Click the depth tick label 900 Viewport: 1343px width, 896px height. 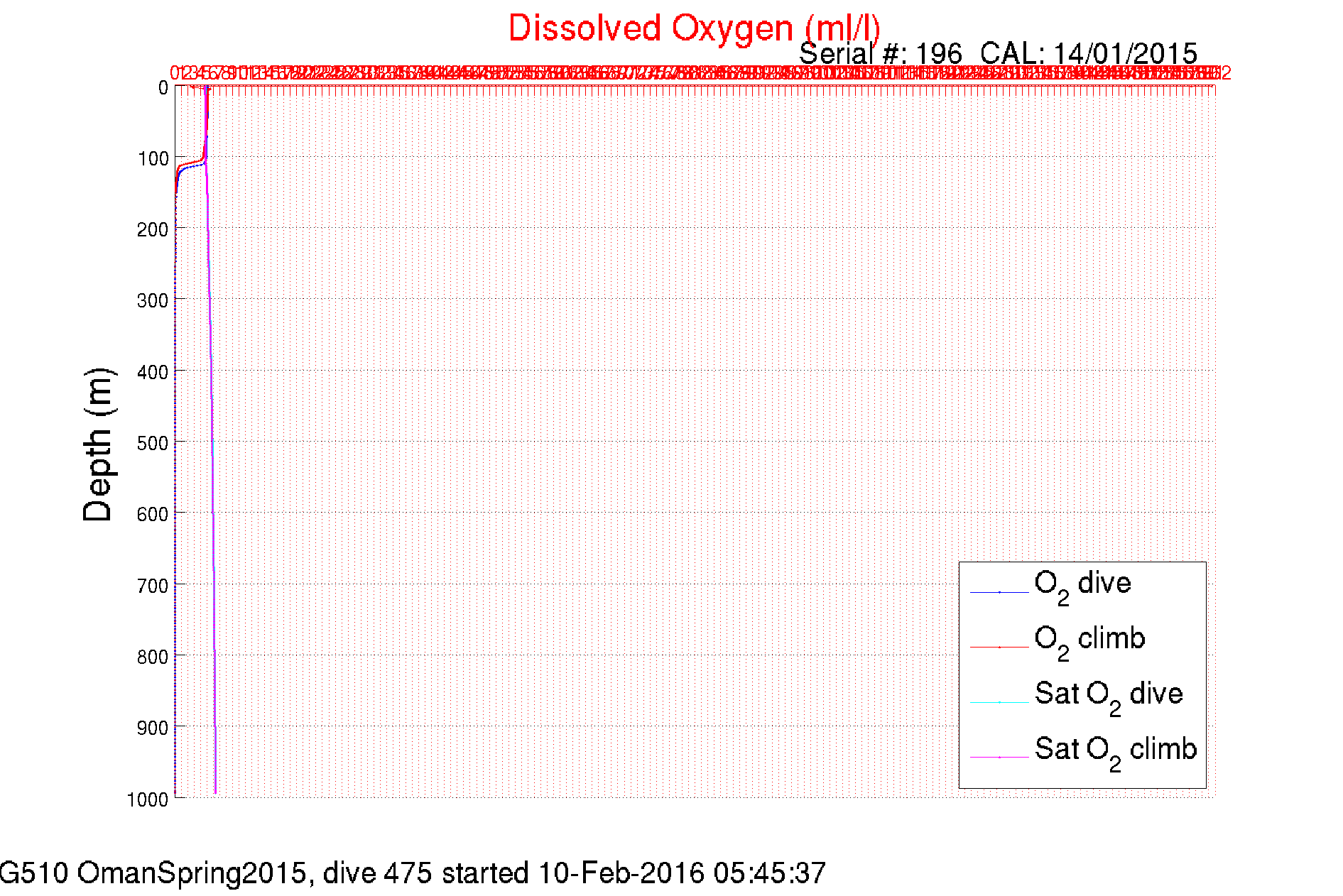pyautogui.click(x=153, y=728)
